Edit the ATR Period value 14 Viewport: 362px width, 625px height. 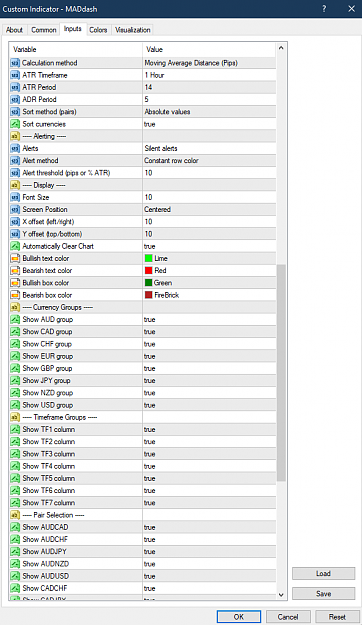tap(209, 87)
